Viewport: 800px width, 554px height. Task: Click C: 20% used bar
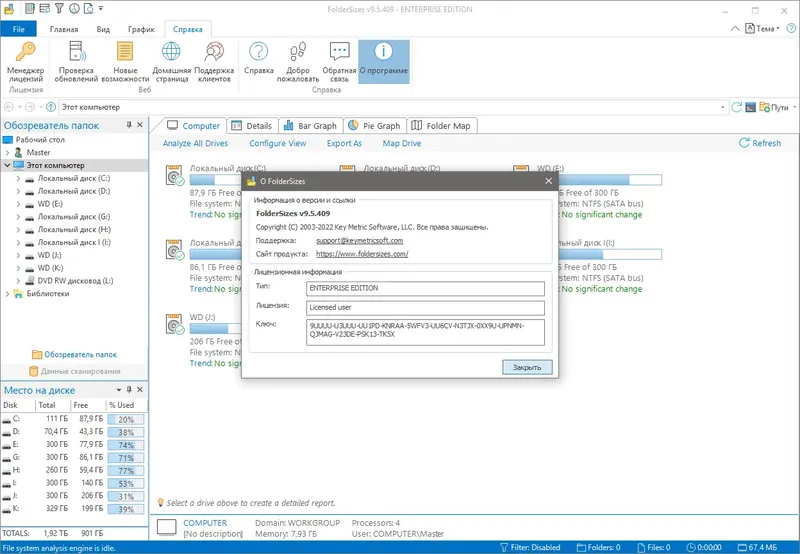coord(126,419)
